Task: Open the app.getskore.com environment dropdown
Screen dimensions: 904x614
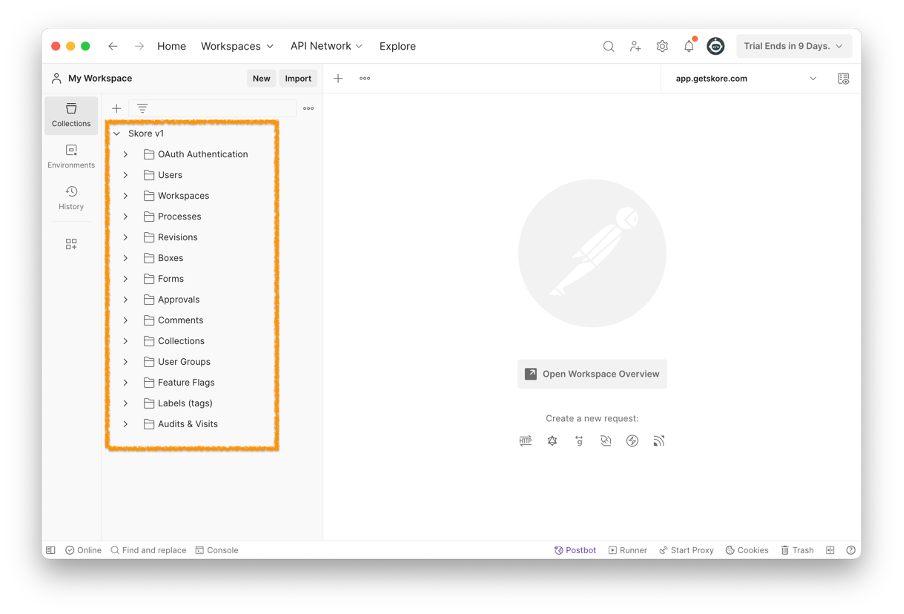Action: coord(746,78)
